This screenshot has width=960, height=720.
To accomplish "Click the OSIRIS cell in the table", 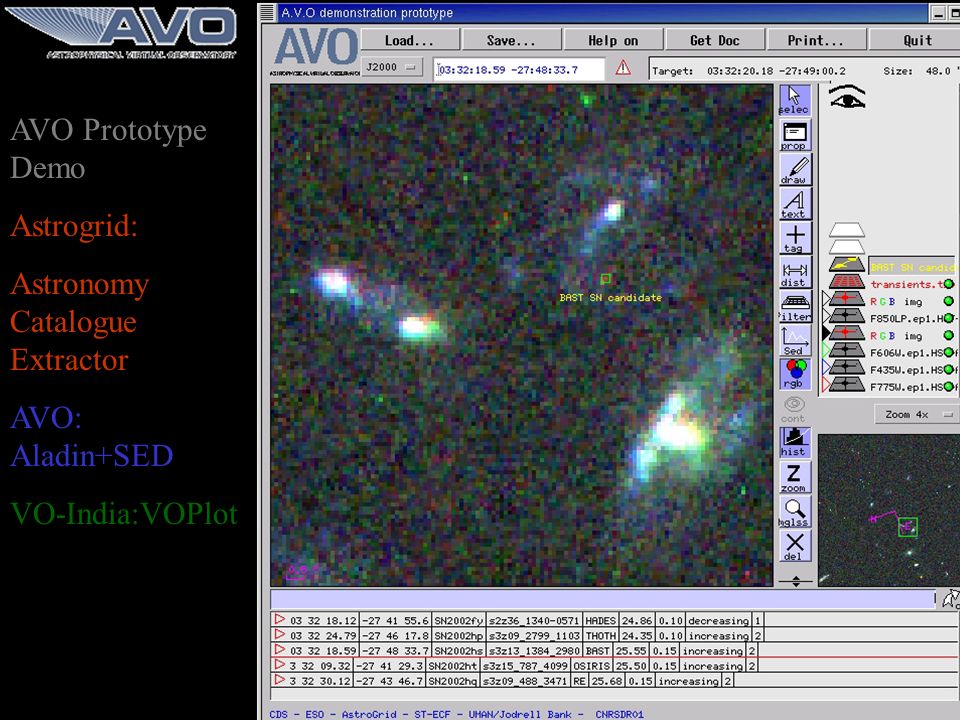I will [x=591, y=666].
